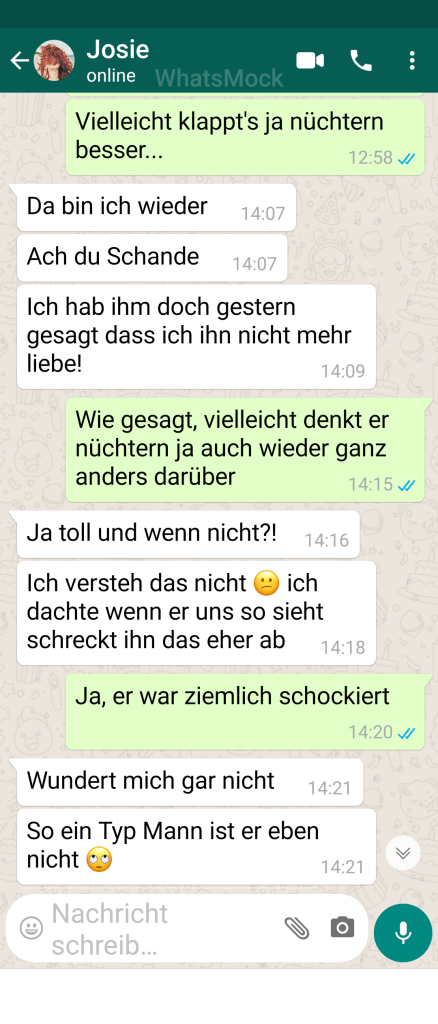
Task: Start a voice call with Josie
Action: (x=361, y=61)
